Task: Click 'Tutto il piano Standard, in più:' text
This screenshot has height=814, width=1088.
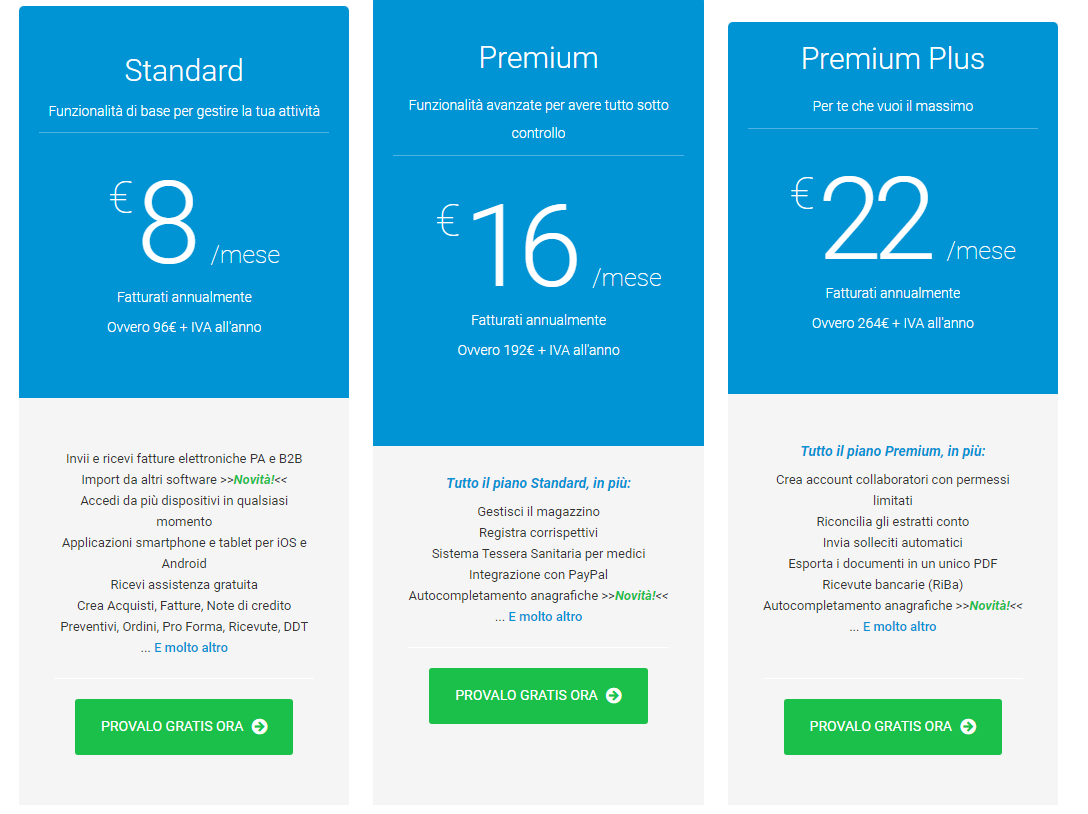Action: coord(538,483)
